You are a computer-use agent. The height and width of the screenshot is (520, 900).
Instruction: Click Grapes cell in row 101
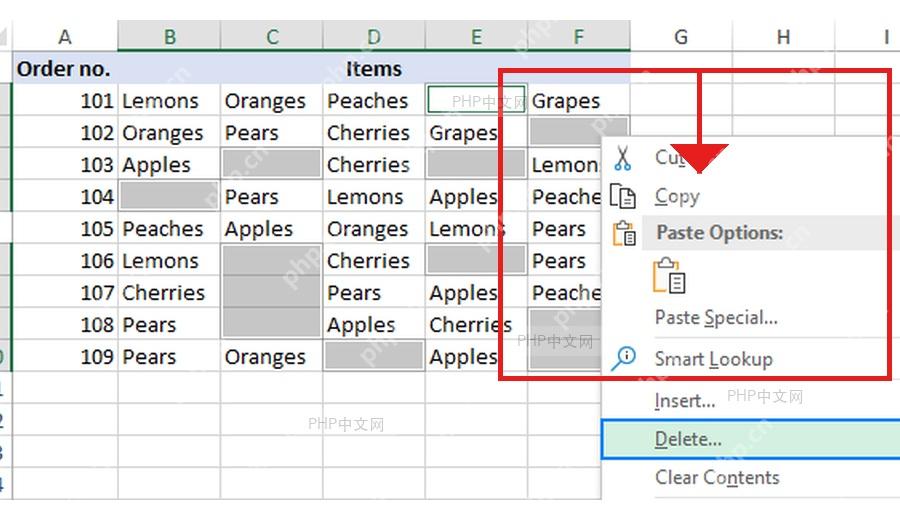(579, 101)
